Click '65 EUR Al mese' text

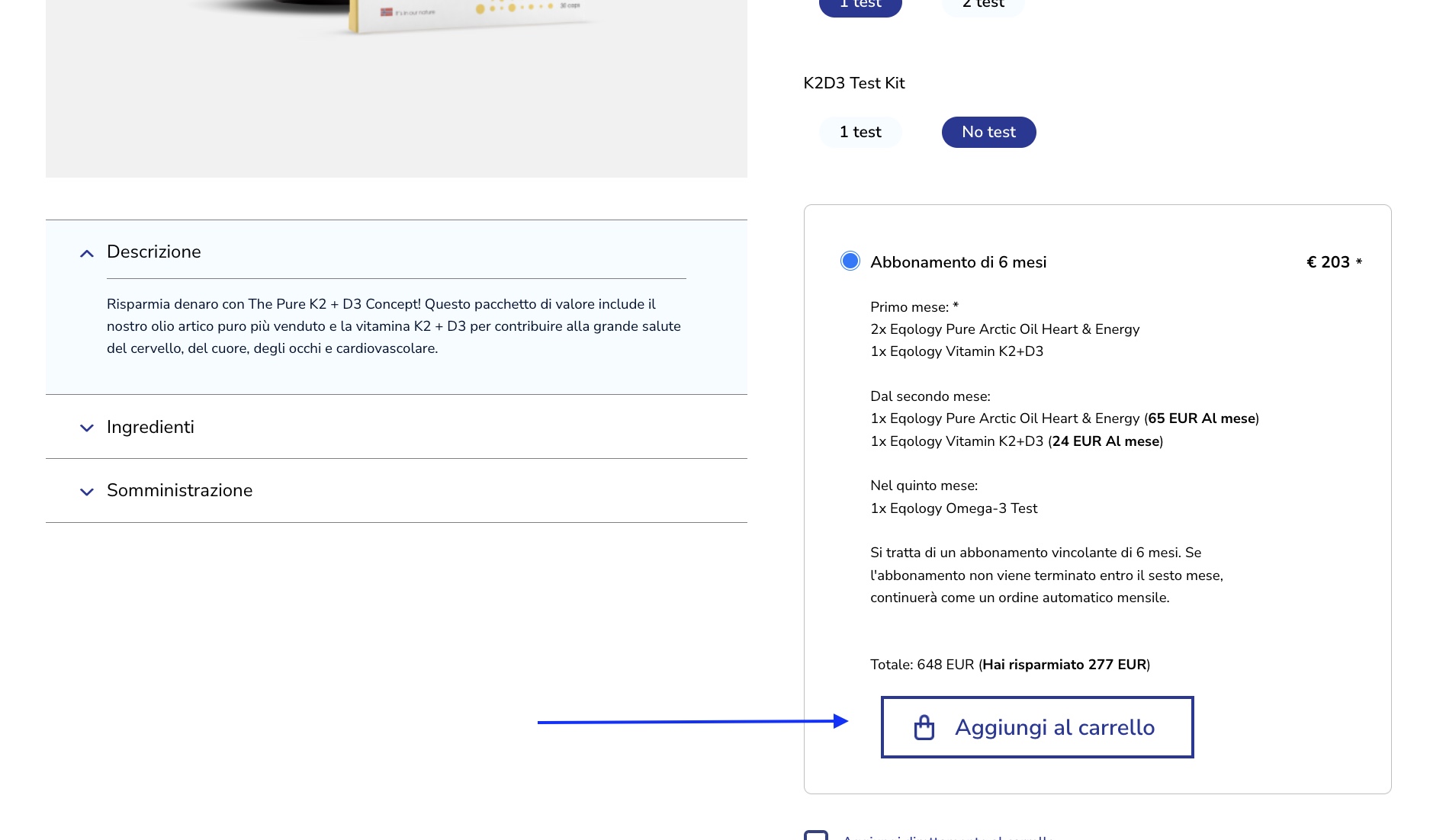[x=1202, y=418]
